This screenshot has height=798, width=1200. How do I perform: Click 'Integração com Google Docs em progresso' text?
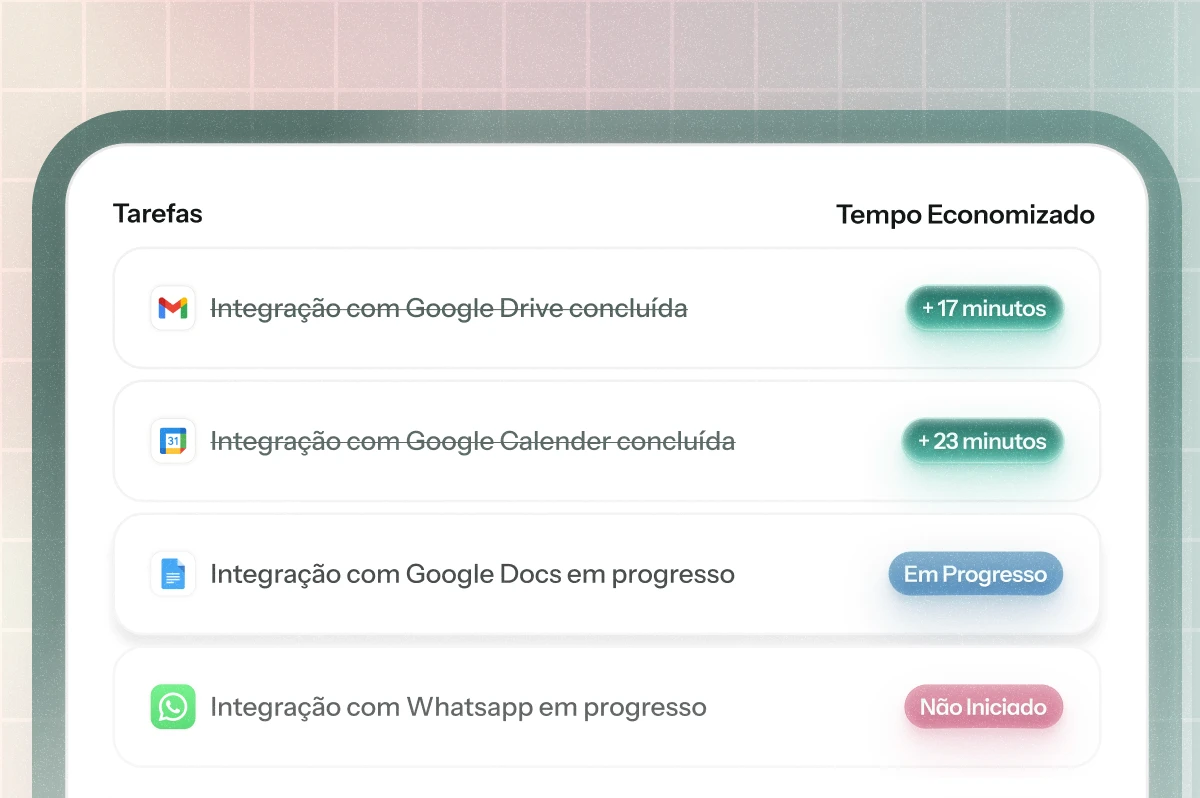[472, 574]
